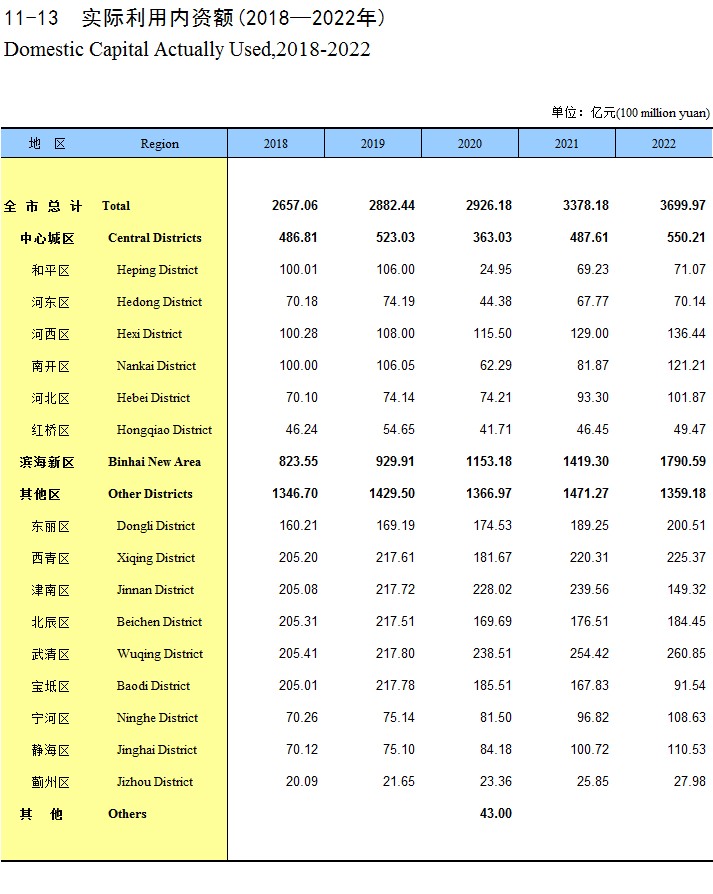Click the English title Domestic Capital Actually Used
The height and width of the screenshot is (894, 713).
point(137,50)
